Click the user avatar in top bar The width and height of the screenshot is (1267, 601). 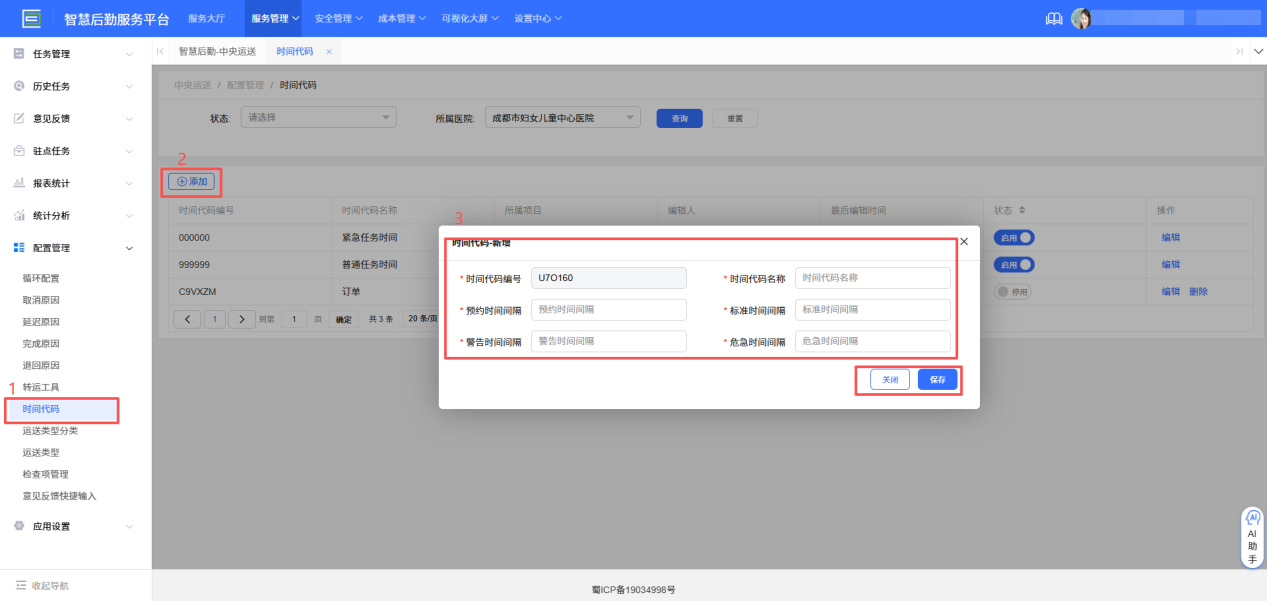click(x=1082, y=17)
